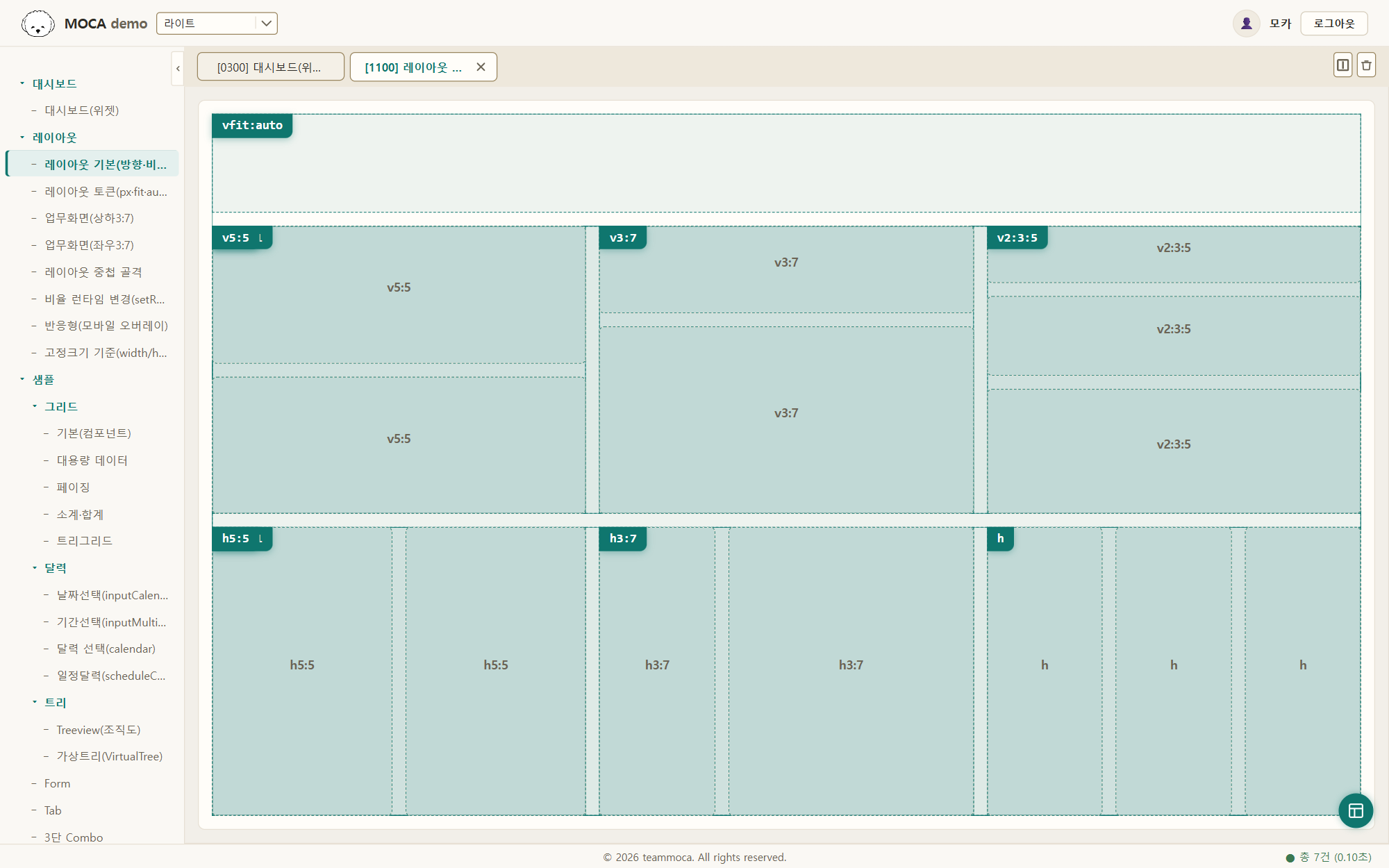Click the v2:3:5 layout label badge
This screenshot has width=1389, height=868.
[x=1017, y=237]
